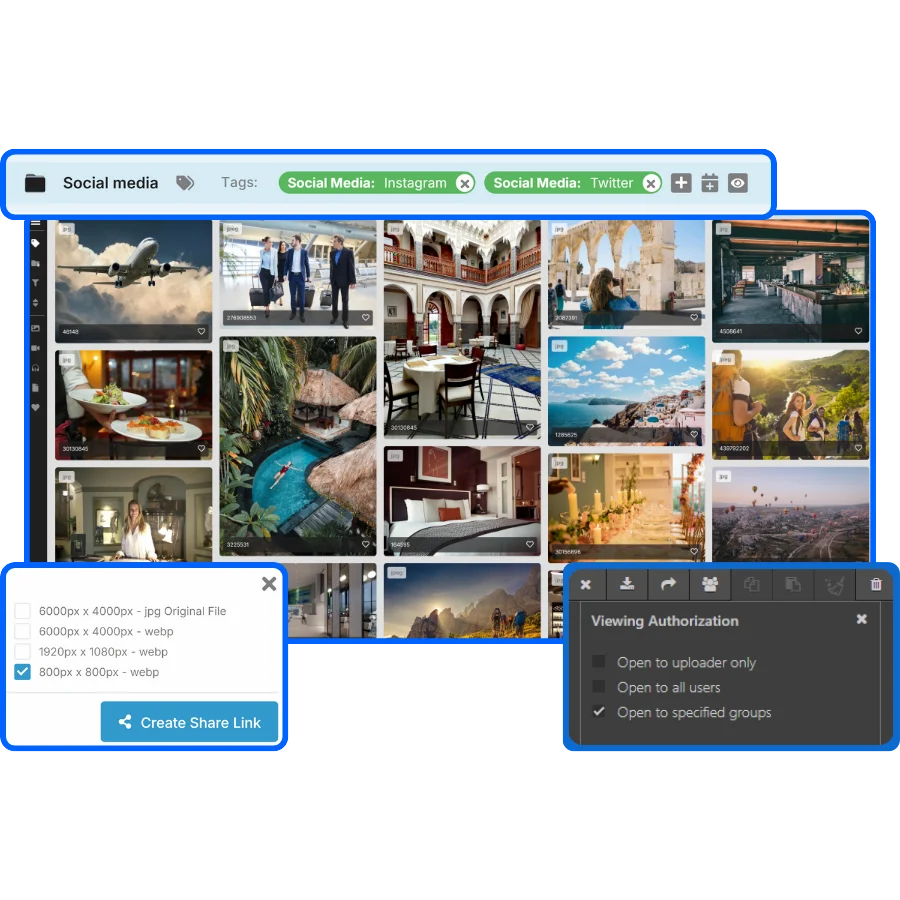Check Open to uploader only
Image resolution: width=900 pixels, height=900 pixels.
point(599,662)
